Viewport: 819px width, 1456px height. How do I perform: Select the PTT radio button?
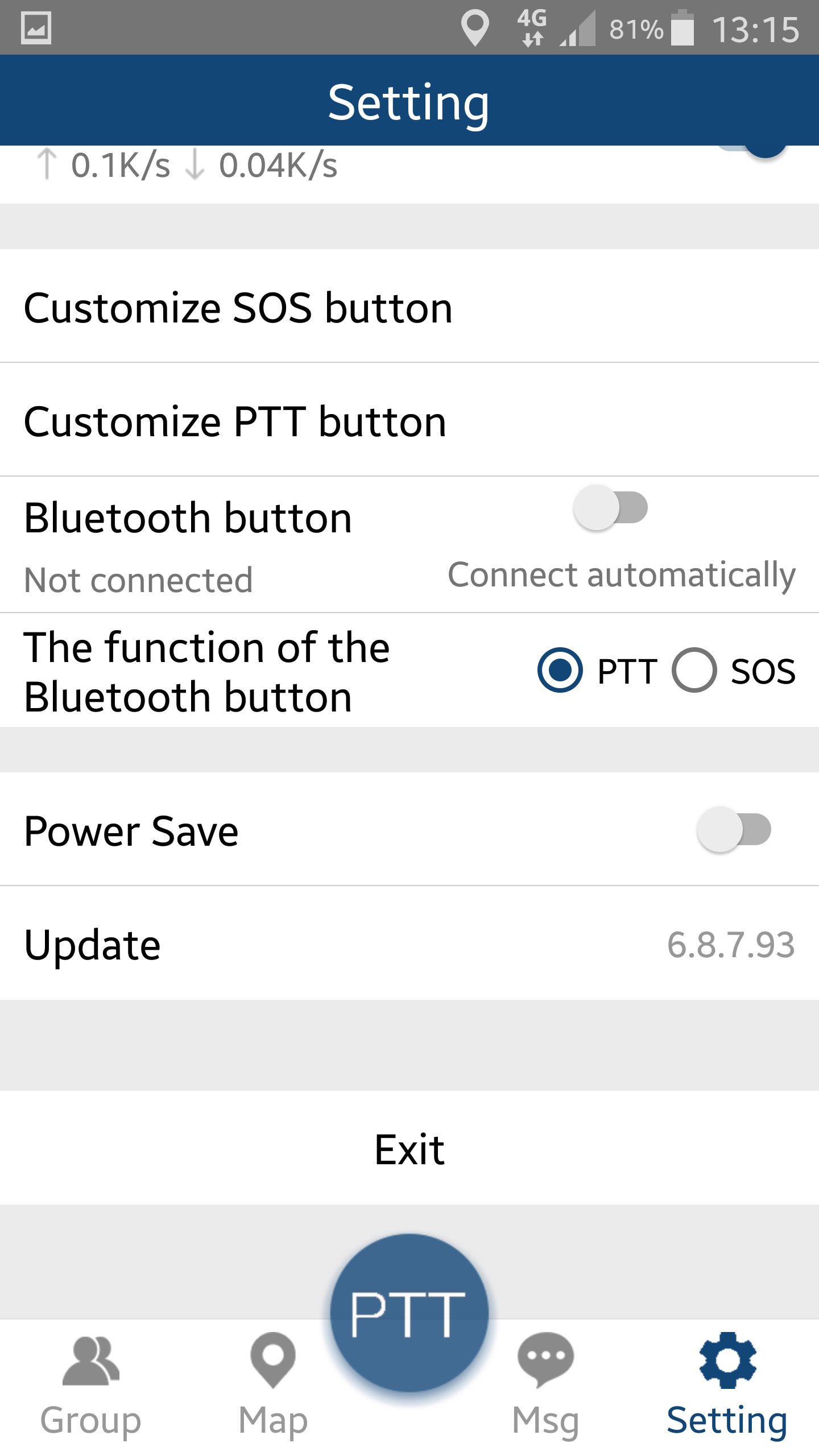point(560,670)
